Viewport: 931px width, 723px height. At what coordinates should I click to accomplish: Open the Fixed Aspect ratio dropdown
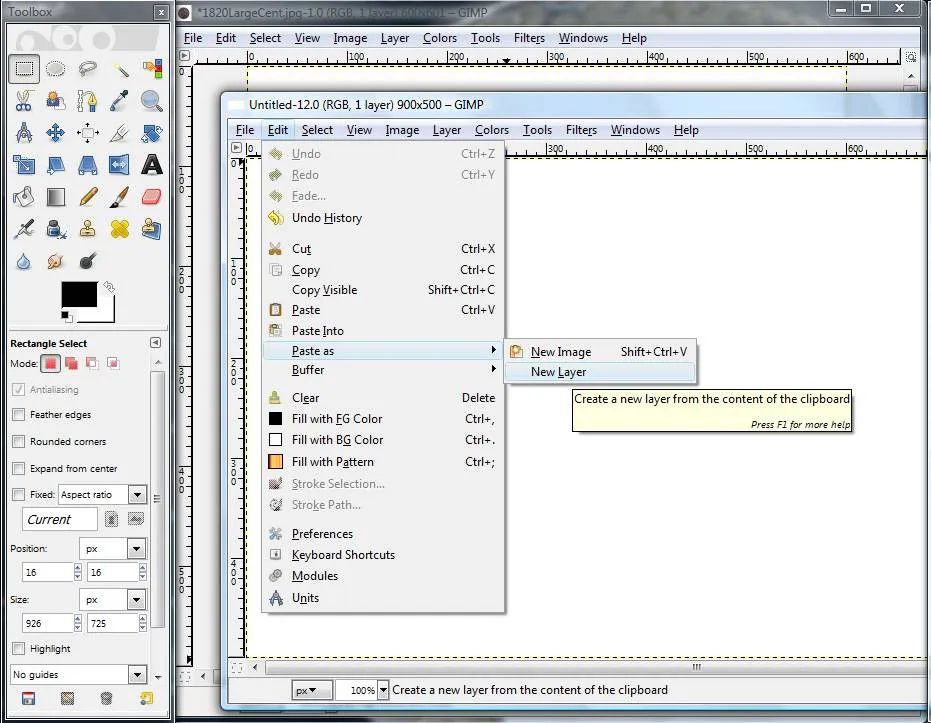pos(137,494)
